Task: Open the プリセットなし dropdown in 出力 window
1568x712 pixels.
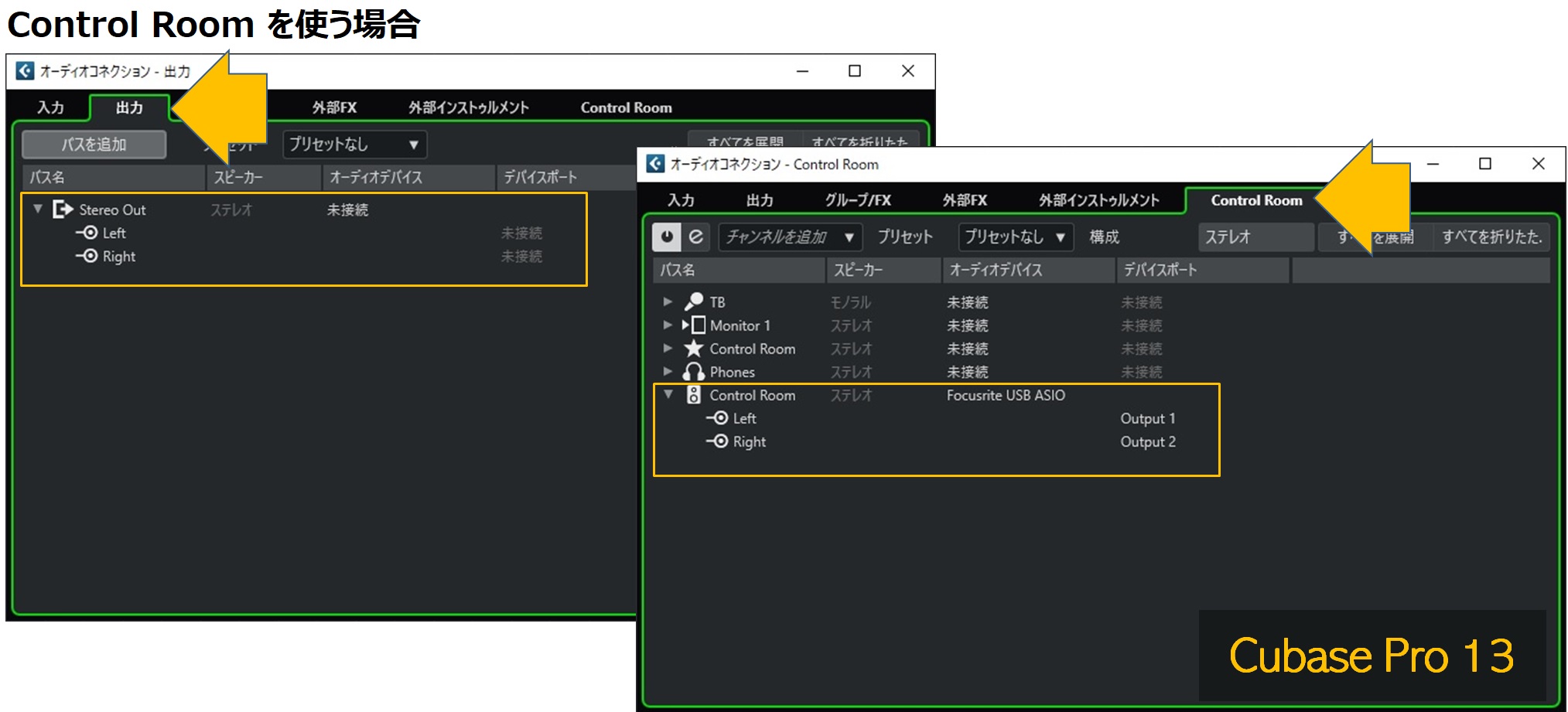Action: pos(354,145)
